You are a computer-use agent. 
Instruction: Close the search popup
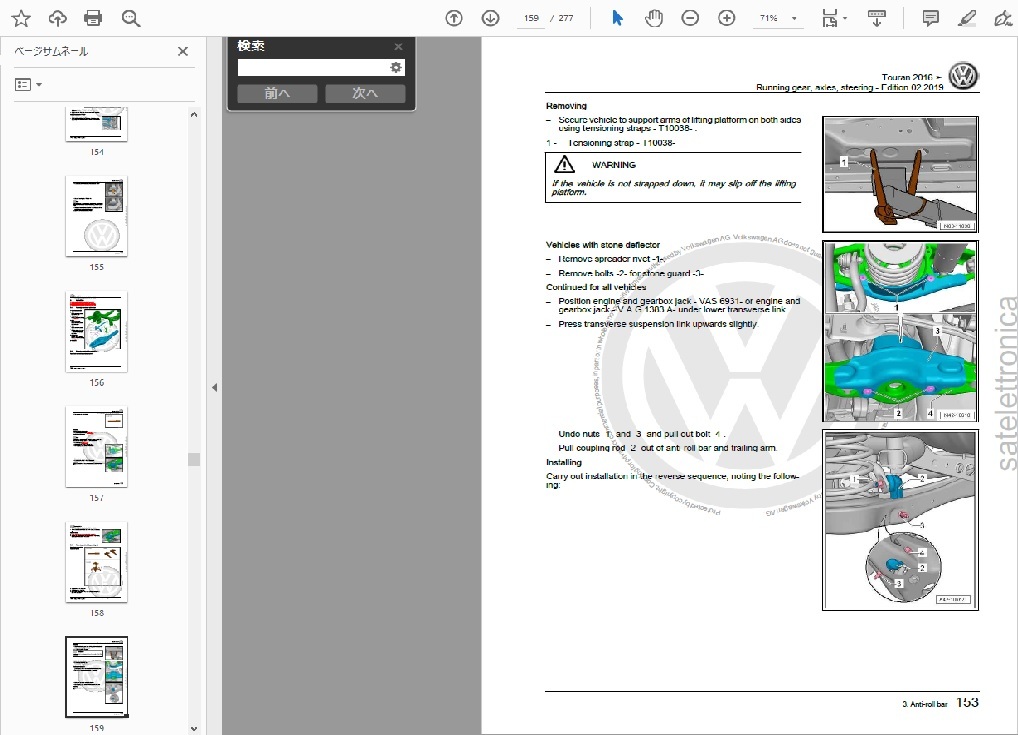pyautogui.click(x=398, y=46)
